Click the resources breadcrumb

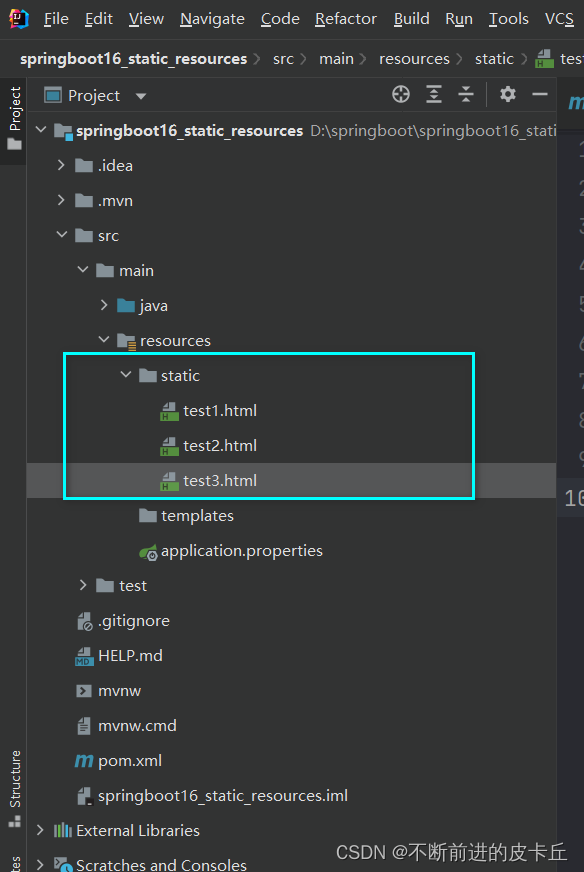(x=414, y=59)
